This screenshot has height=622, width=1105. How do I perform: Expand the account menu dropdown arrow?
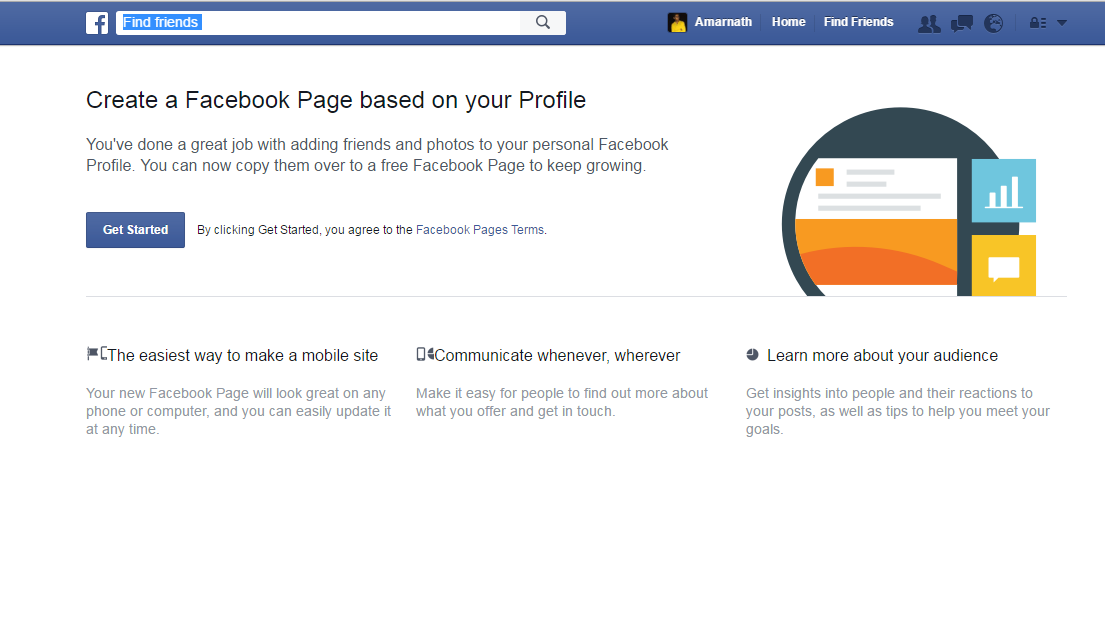pyautogui.click(x=1062, y=23)
